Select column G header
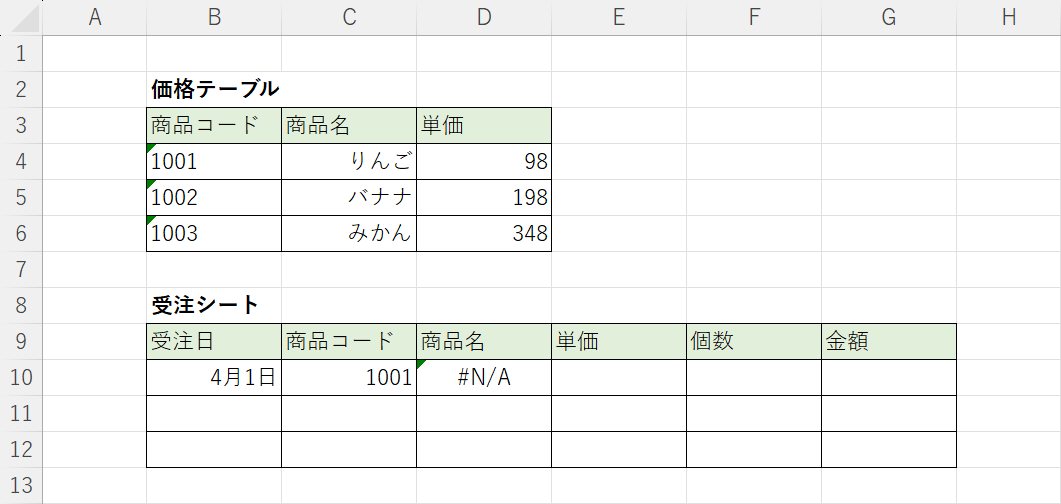Viewport: 1061px width, 504px height. [x=888, y=17]
